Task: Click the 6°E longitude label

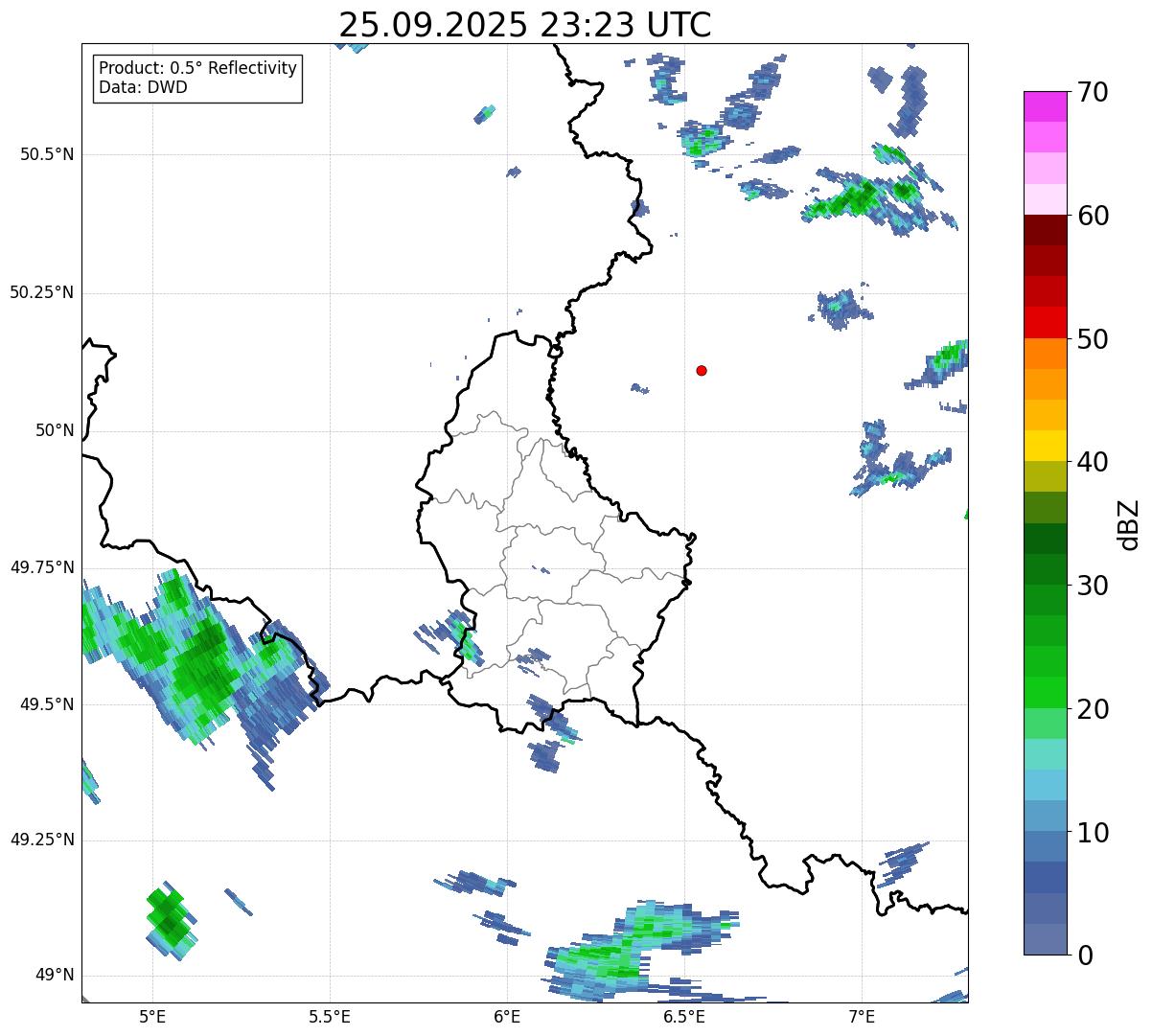Action: point(507,1016)
